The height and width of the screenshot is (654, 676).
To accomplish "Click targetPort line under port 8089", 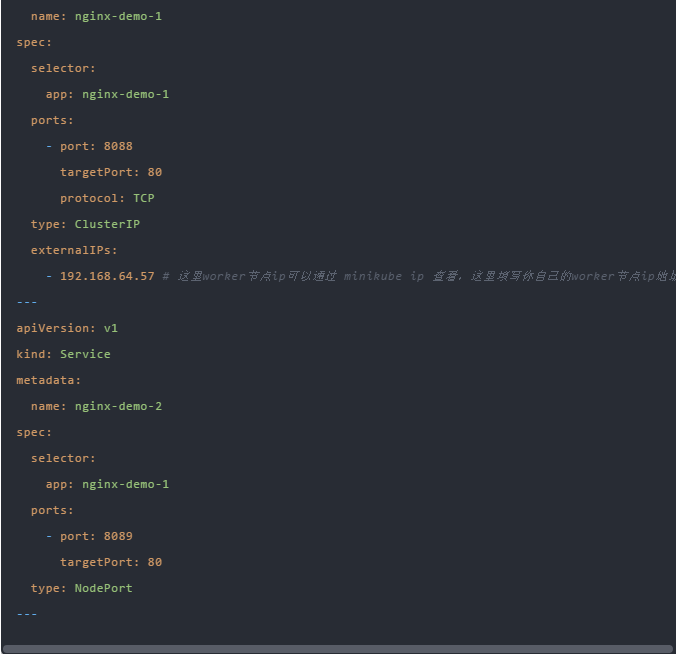I will point(110,562).
